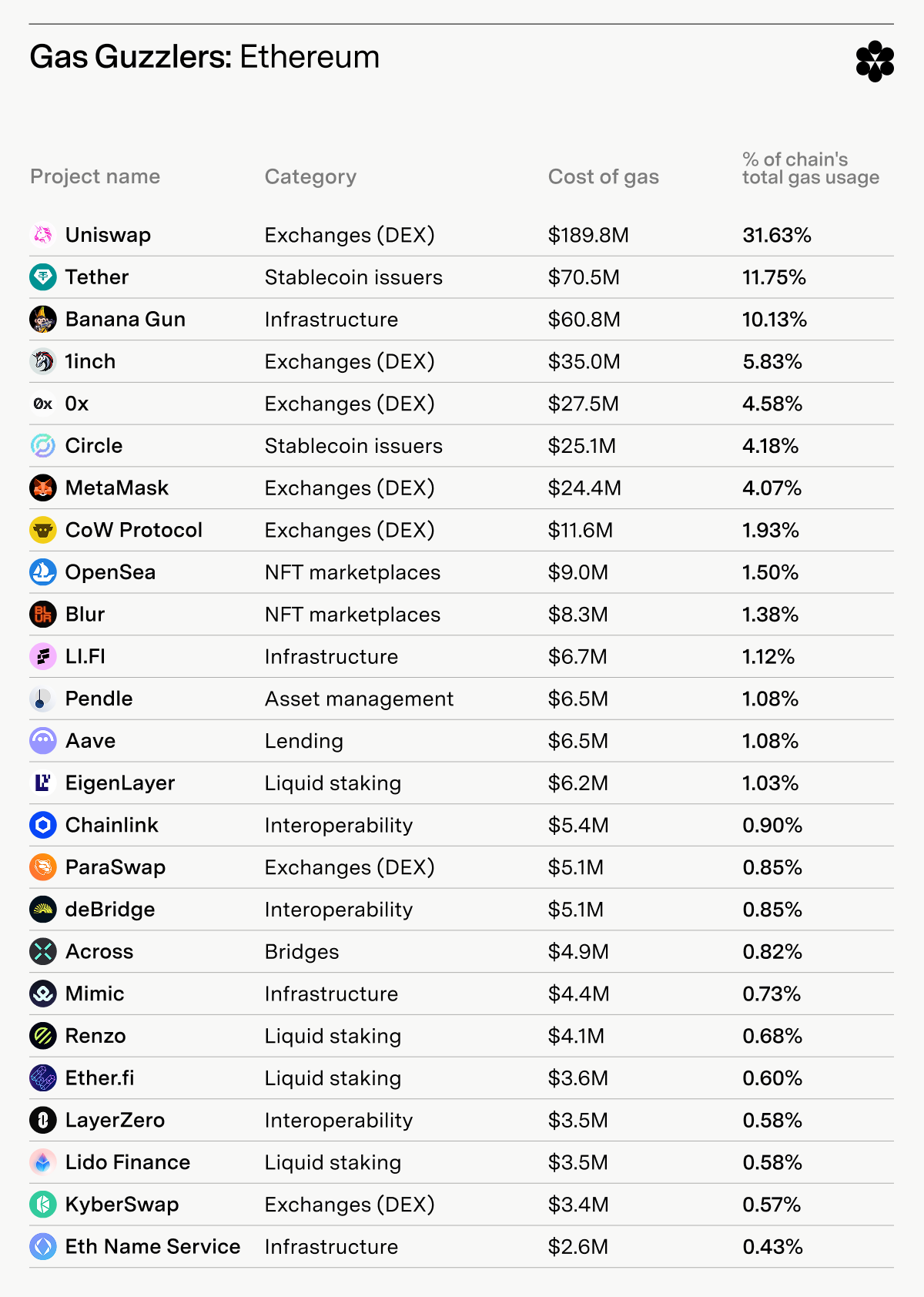This screenshot has height=1297, width=924.
Task: Click the Aave ghost icon
Action: click(43, 741)
